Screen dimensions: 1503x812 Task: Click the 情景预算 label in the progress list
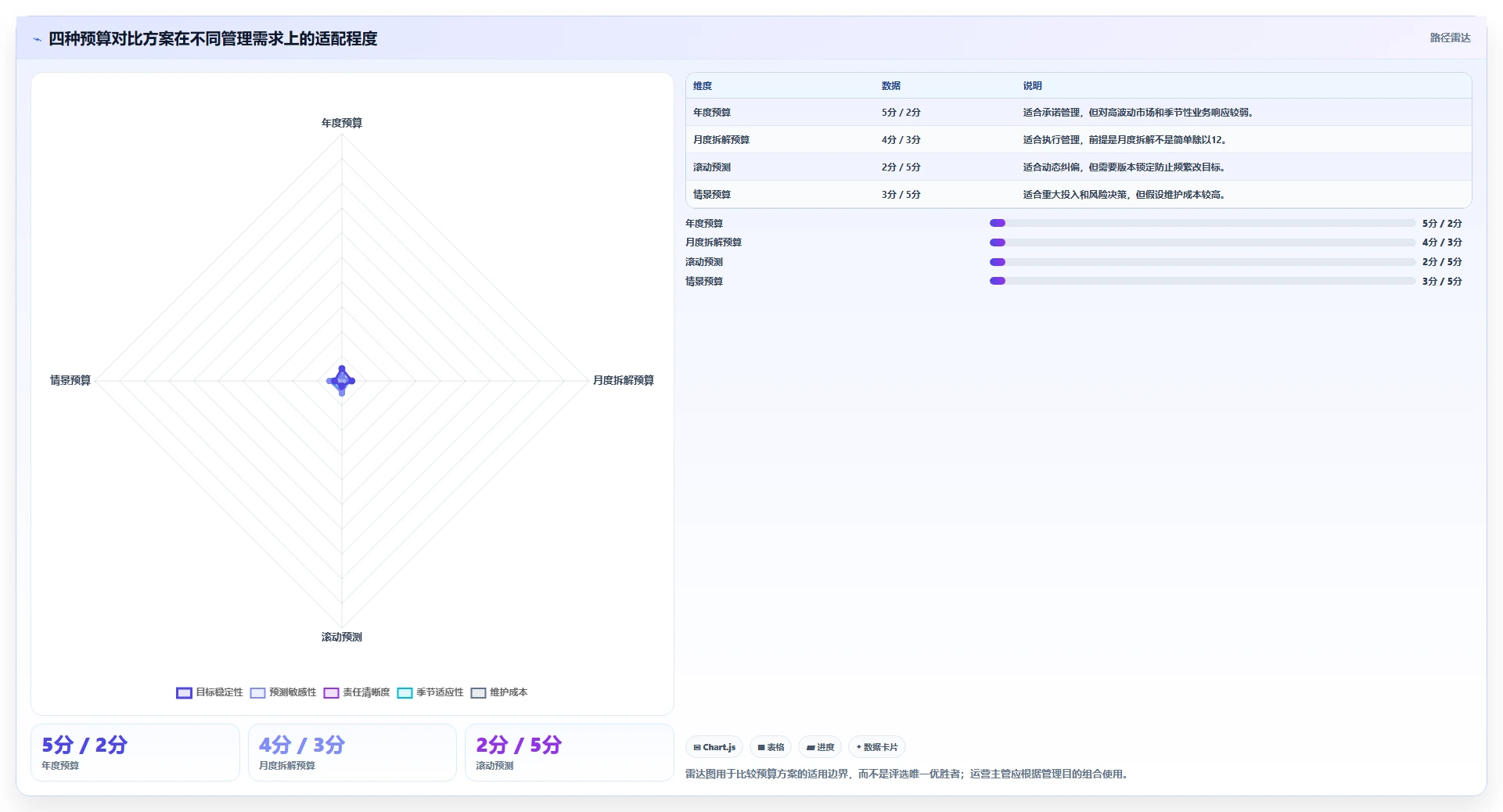[704, 282]
